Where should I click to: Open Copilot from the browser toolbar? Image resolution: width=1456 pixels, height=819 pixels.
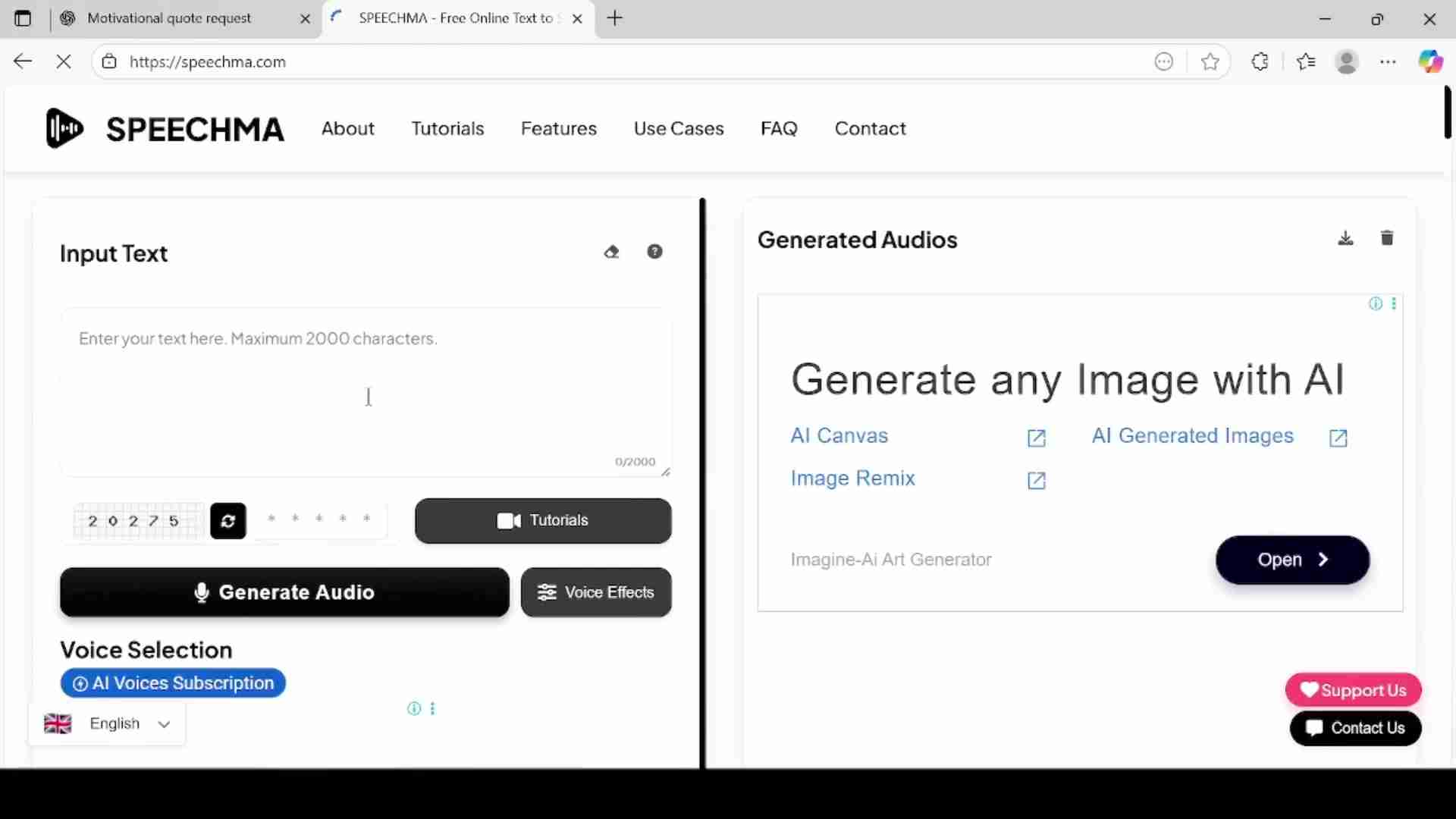point(1432,61)
